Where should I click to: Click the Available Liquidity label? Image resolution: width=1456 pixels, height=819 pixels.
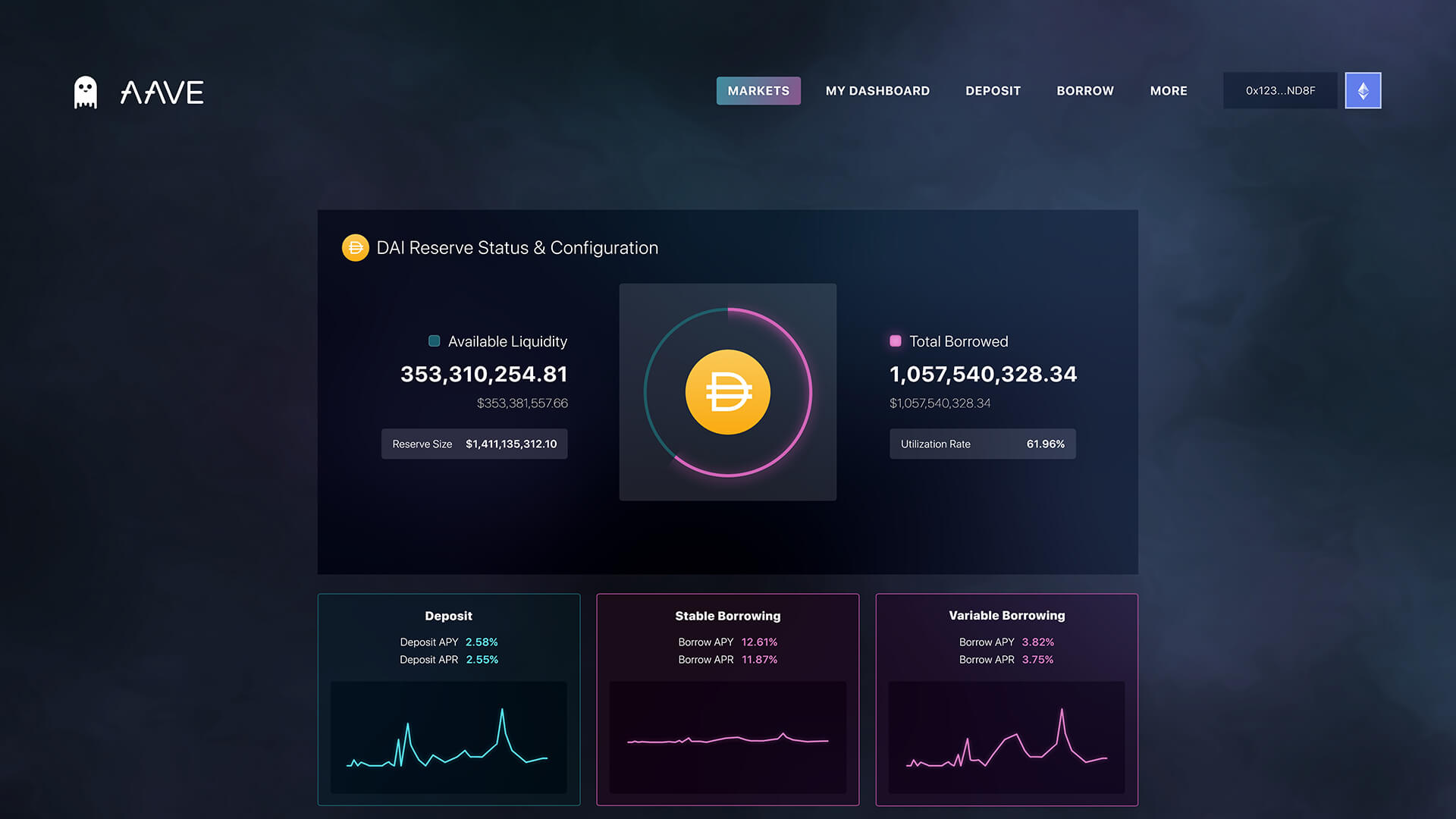click(507, 342)
